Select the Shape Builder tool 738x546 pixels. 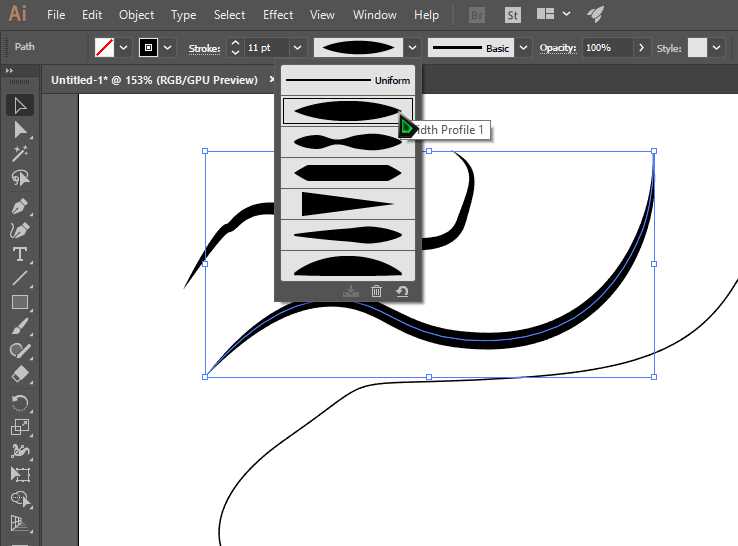20,499
